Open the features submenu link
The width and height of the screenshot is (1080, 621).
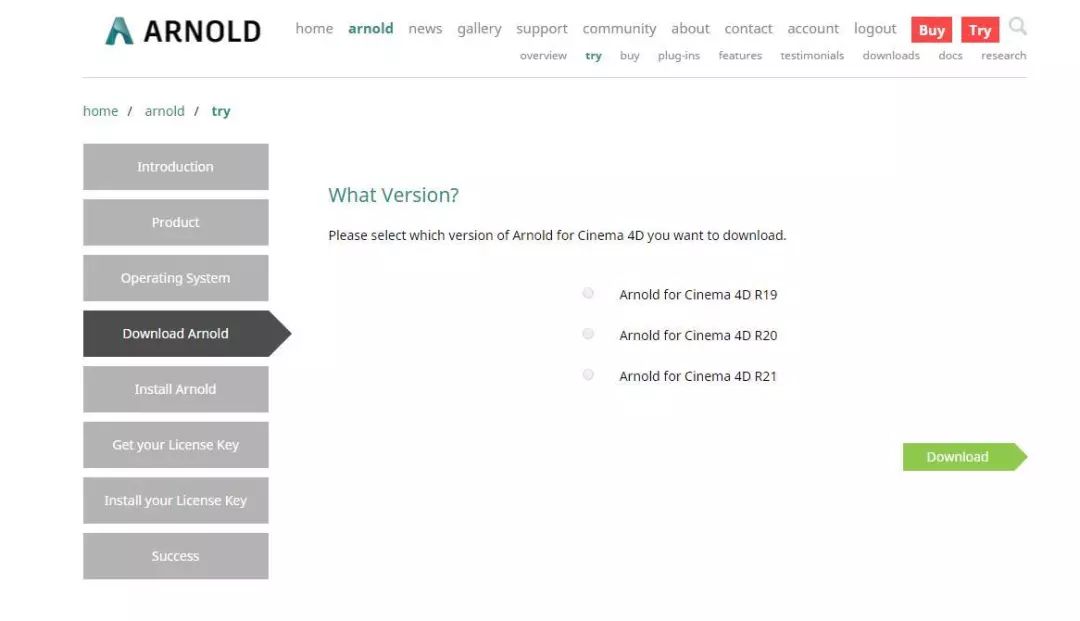[x=740, y=56]
